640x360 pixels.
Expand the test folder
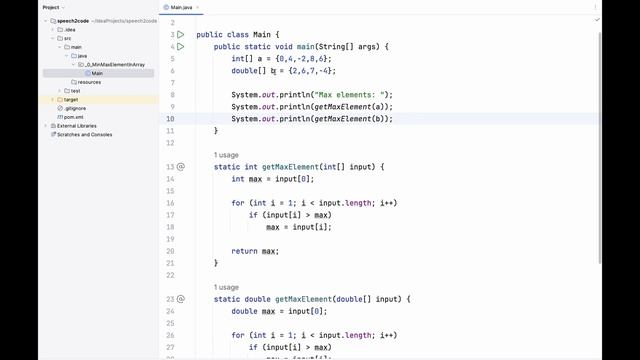click(x=60, y=91)
